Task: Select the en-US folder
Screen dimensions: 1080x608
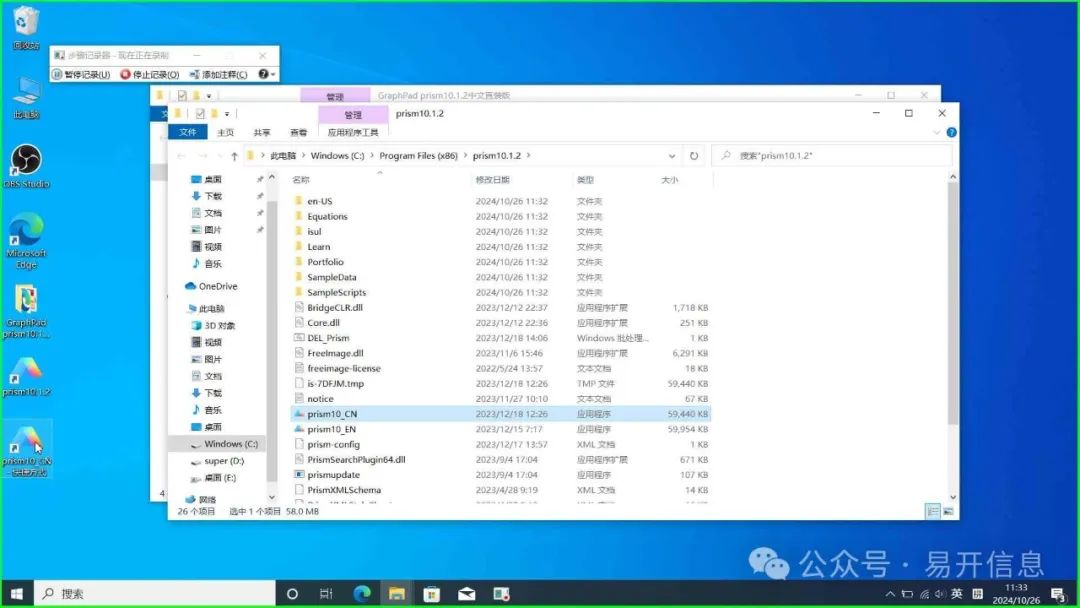Action: [320, 201]
